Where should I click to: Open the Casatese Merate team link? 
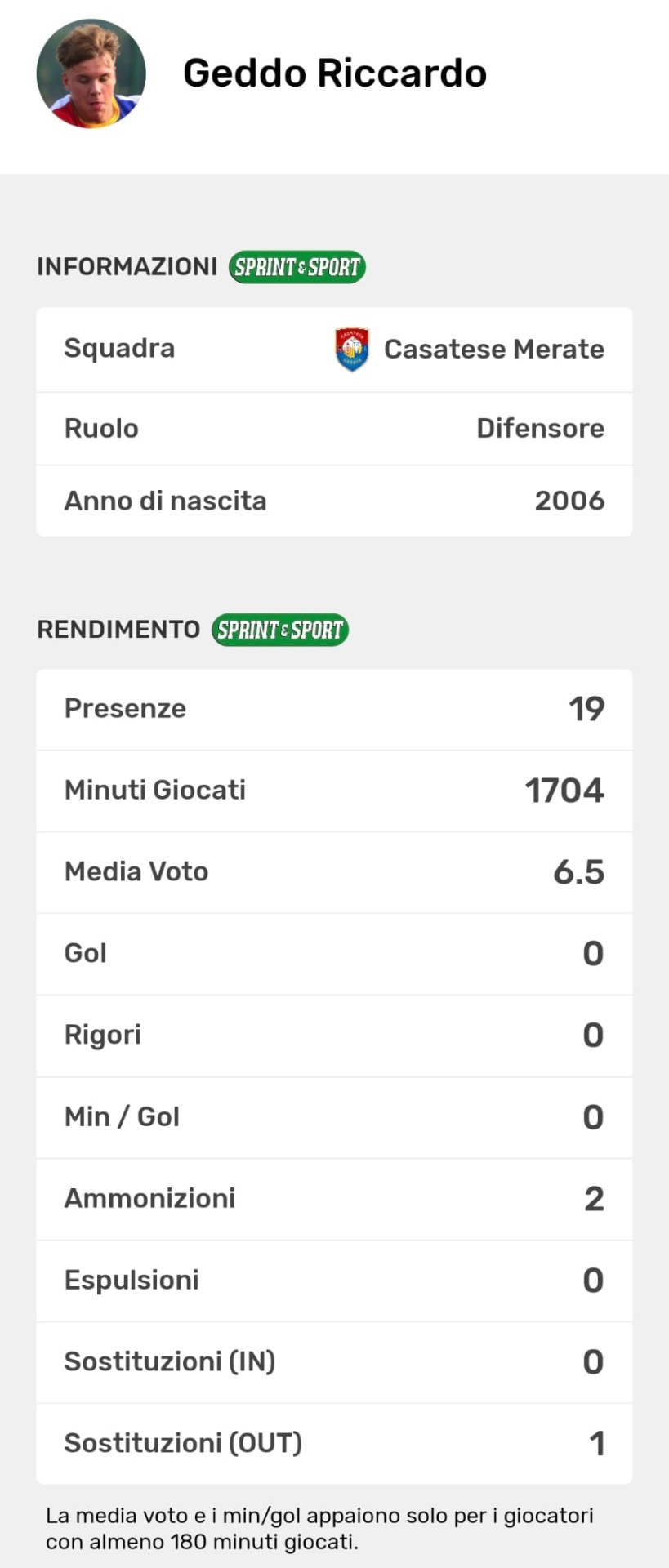tap(493, 350)
